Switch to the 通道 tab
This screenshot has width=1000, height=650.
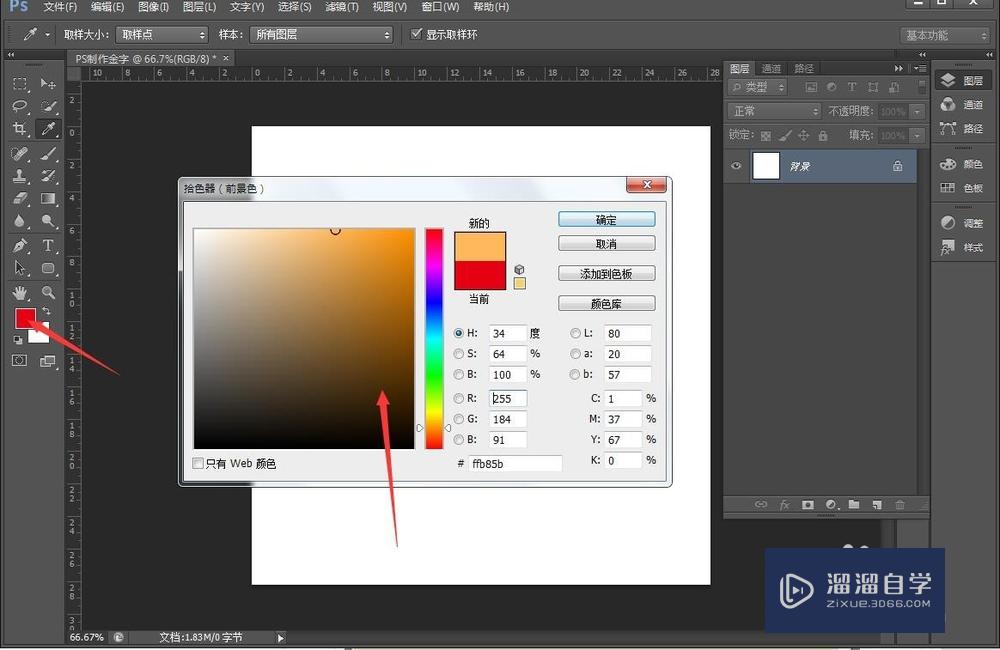pos(771,69)
